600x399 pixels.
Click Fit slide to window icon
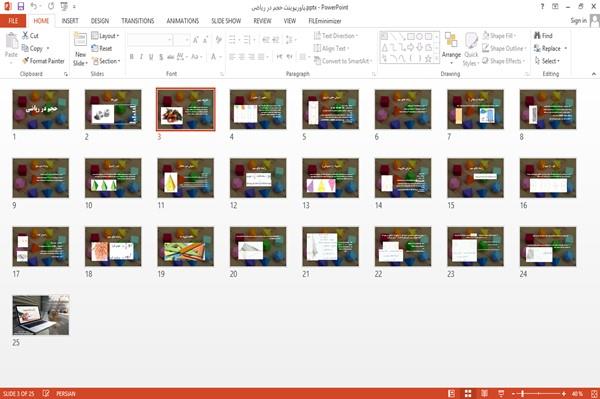coord(594,393)
